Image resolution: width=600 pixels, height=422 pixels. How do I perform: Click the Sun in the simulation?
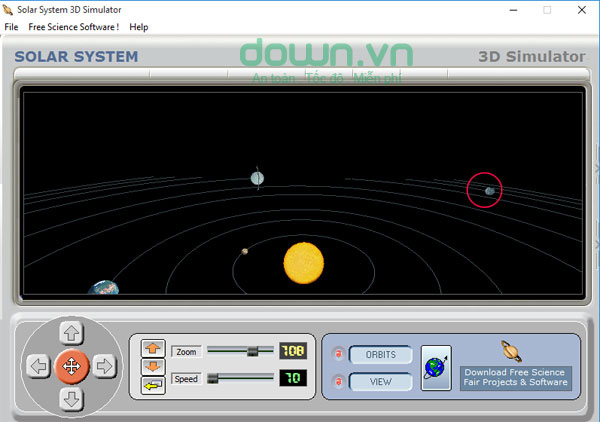pyautogui.click(x=304, y=263)
